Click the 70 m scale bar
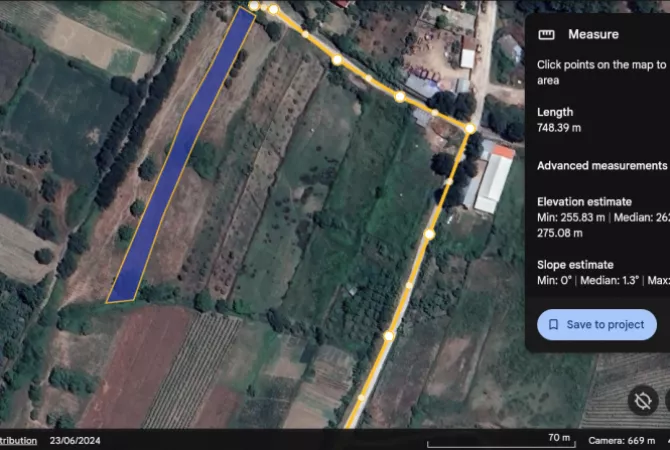Screen dimensions: 670x450 [x=500, y=441]
